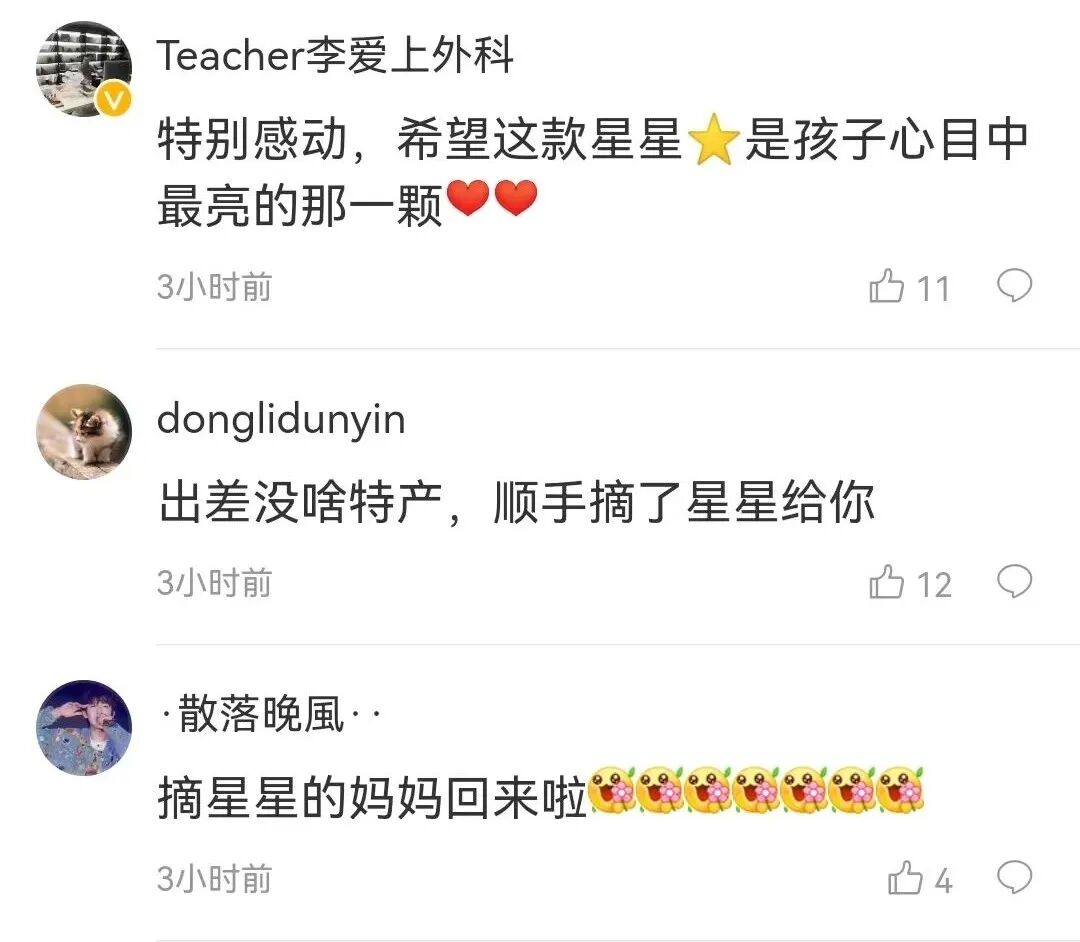Tap the verified V badge on avatar

114,101
